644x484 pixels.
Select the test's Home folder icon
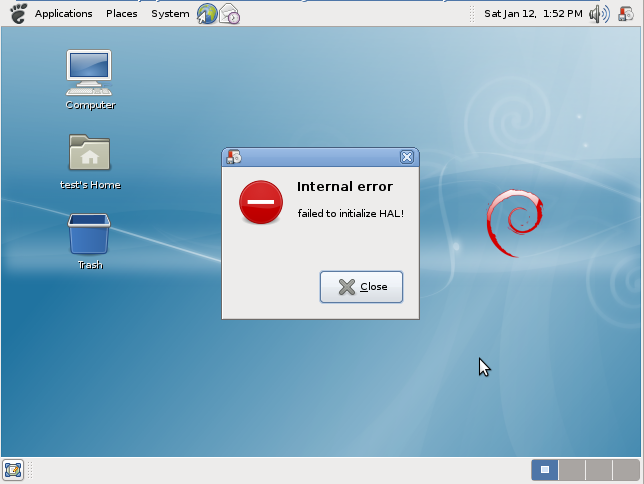tap(90, 162)
